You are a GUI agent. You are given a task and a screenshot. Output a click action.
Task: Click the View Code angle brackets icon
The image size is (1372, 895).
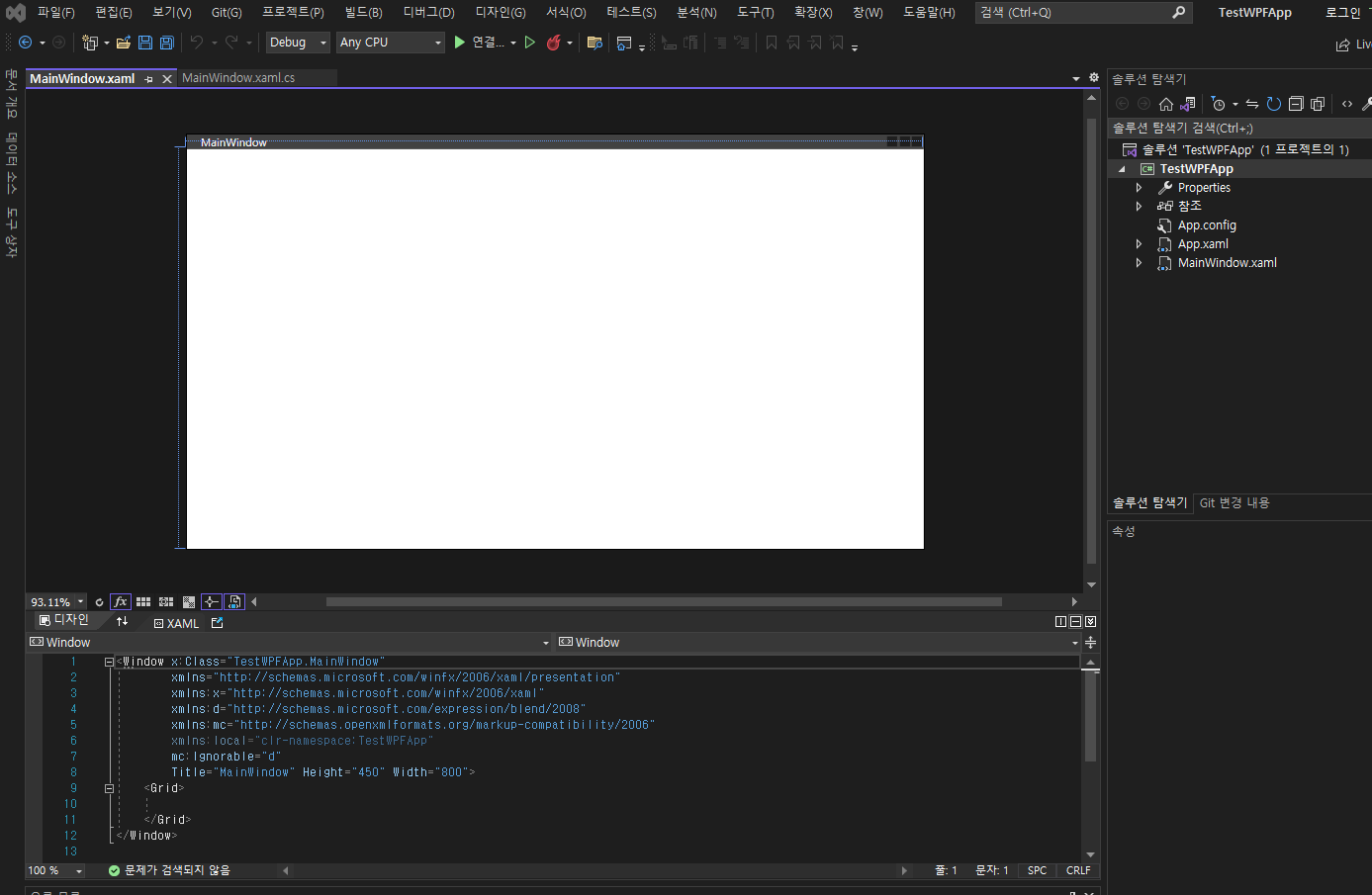1347,104
